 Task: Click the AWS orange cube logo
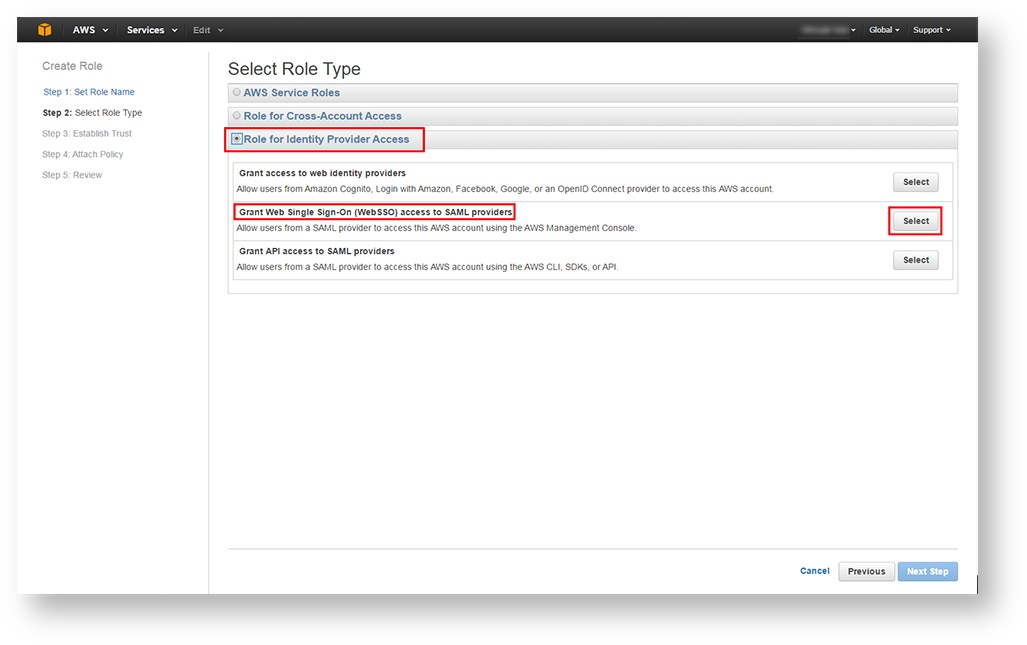pos(44,30)
